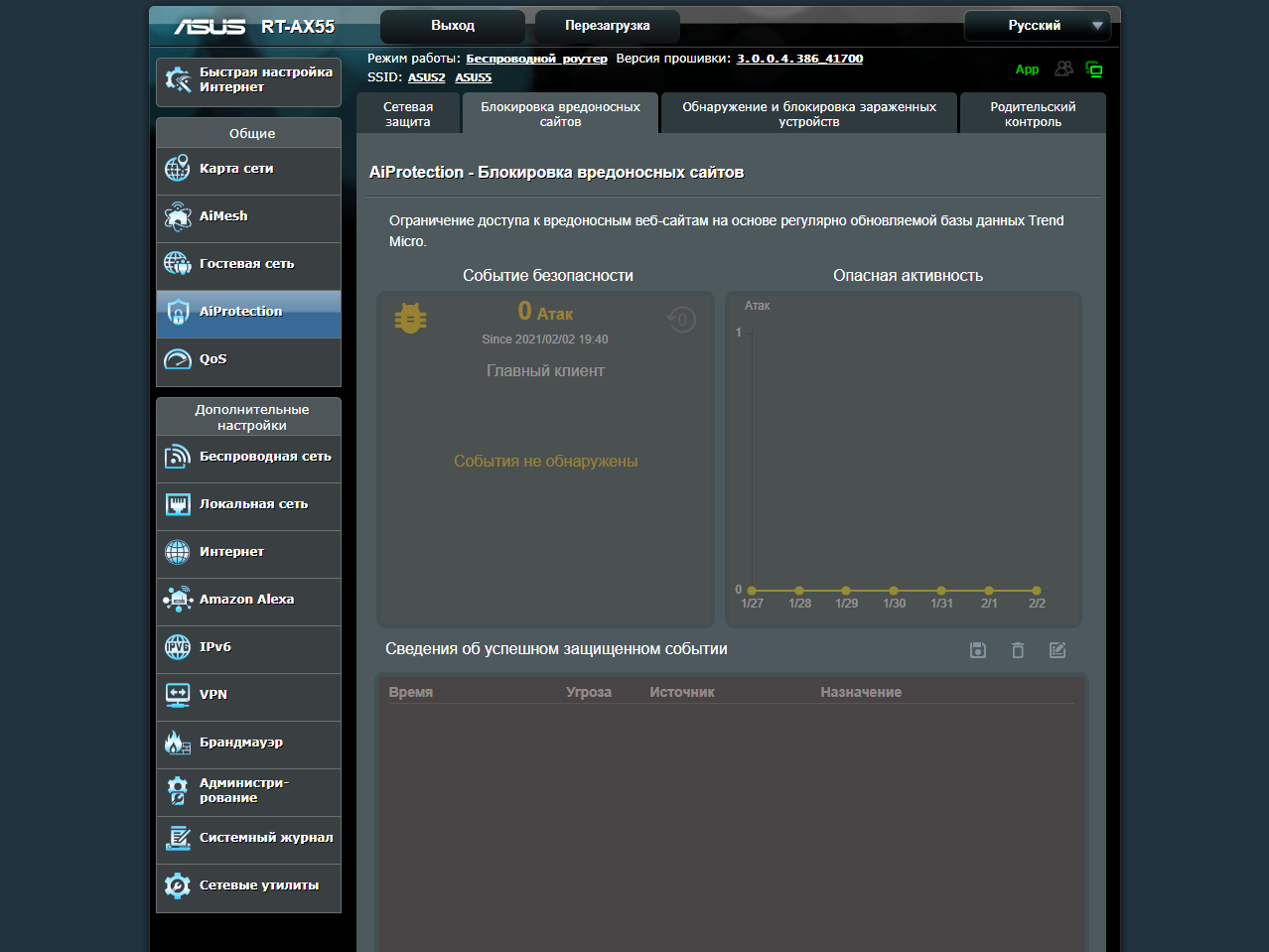Viewport: 1269px width, 952px height.
Task: Click the Amazon Alexa icon
Action: [x=178, y=600]
